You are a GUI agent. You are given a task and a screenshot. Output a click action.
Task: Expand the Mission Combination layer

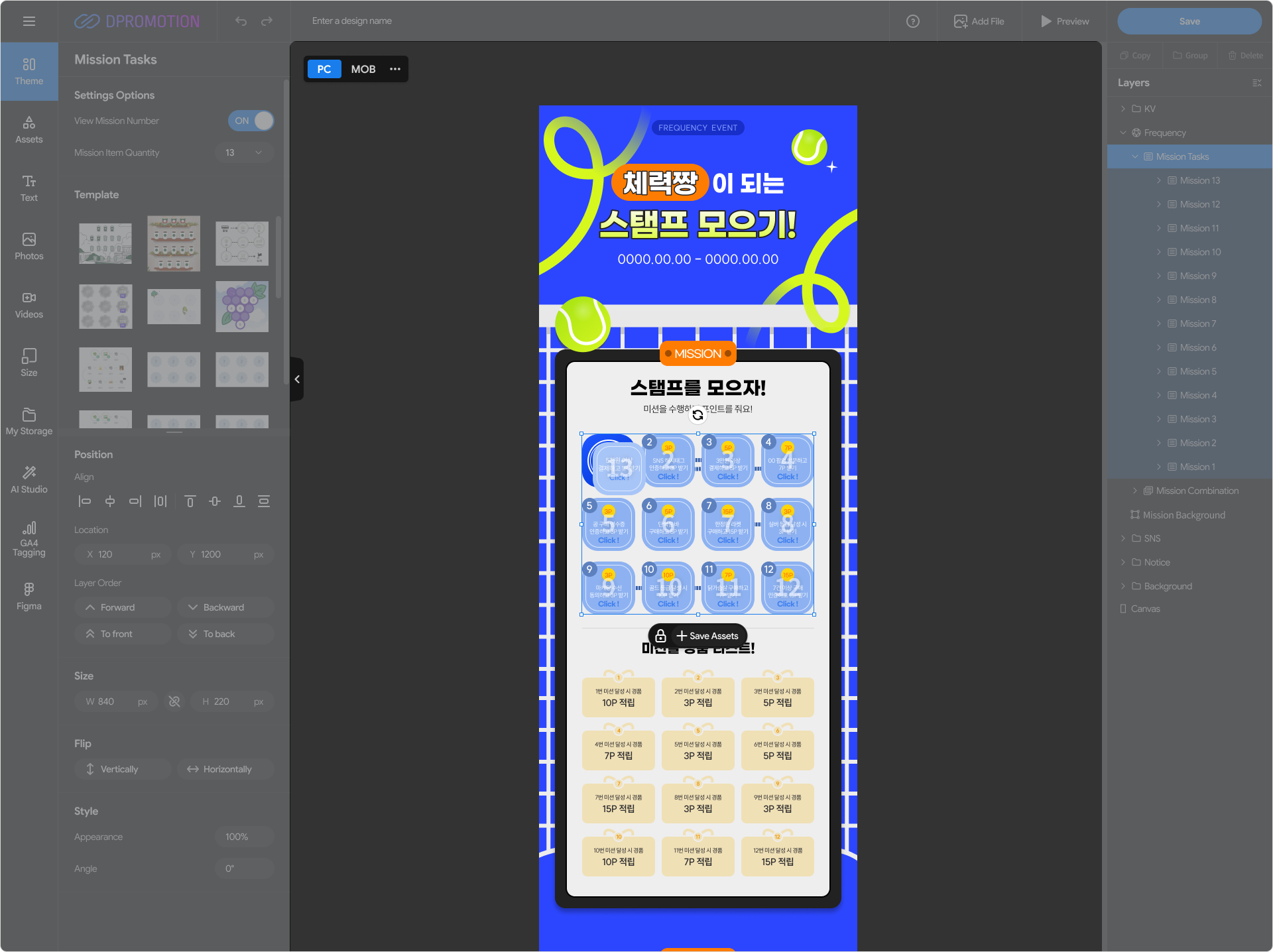1135,491
